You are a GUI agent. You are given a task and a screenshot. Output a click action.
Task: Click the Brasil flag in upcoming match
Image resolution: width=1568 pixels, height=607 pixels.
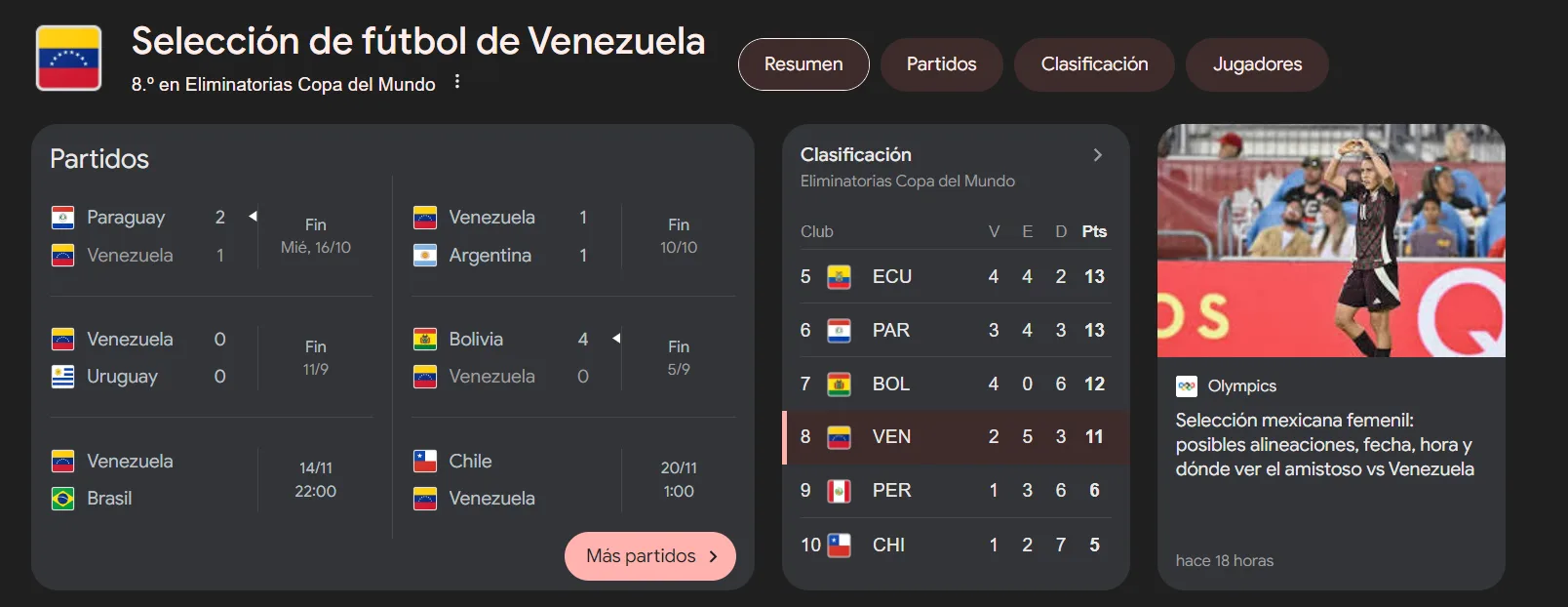click(x=62, y=499)
